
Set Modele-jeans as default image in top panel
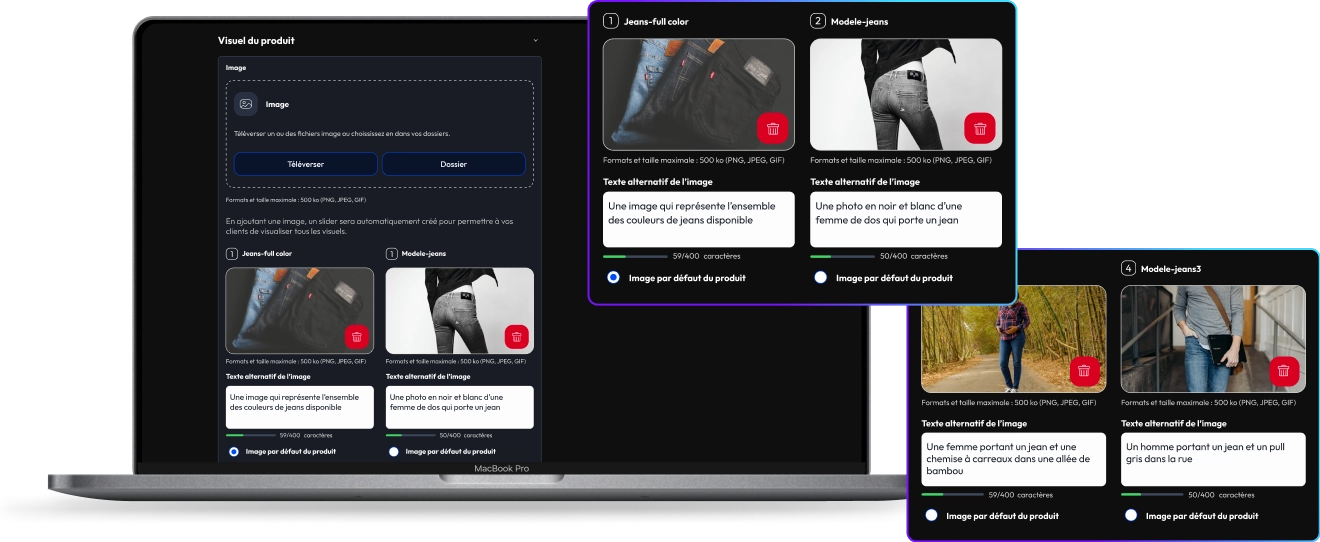pos(821,278)
